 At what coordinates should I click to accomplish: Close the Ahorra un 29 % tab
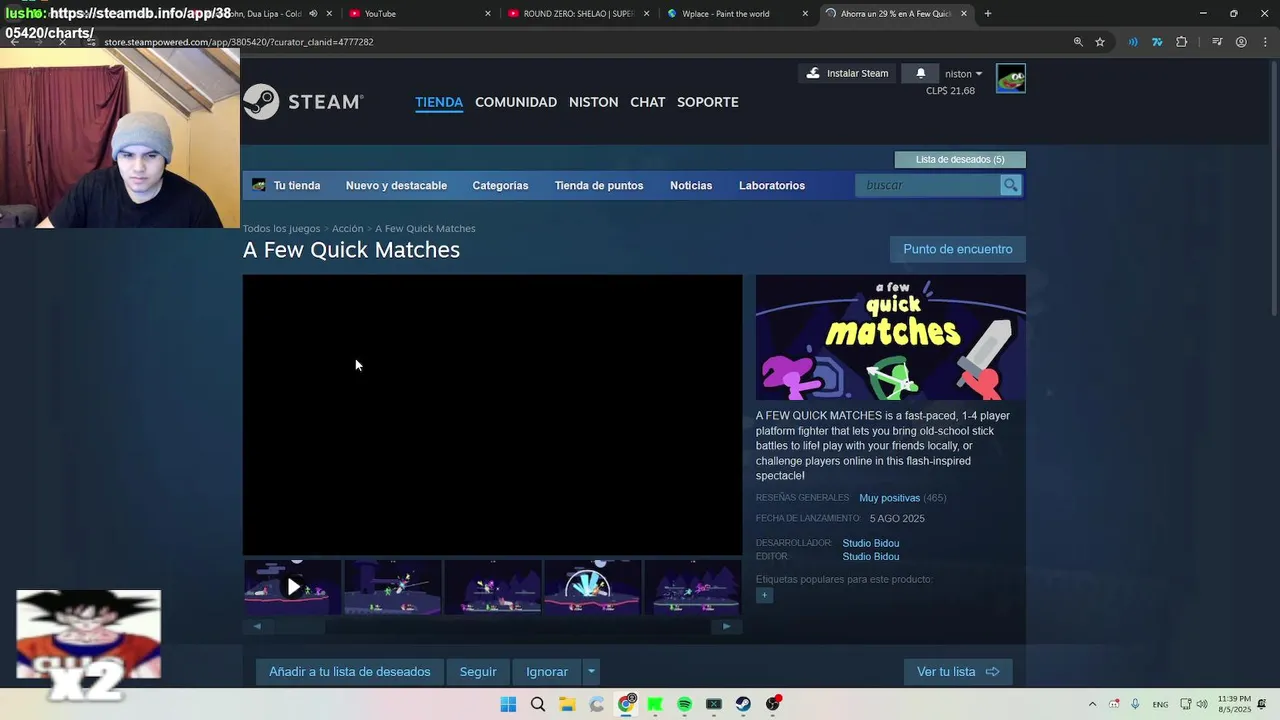(x=964, y=13)
